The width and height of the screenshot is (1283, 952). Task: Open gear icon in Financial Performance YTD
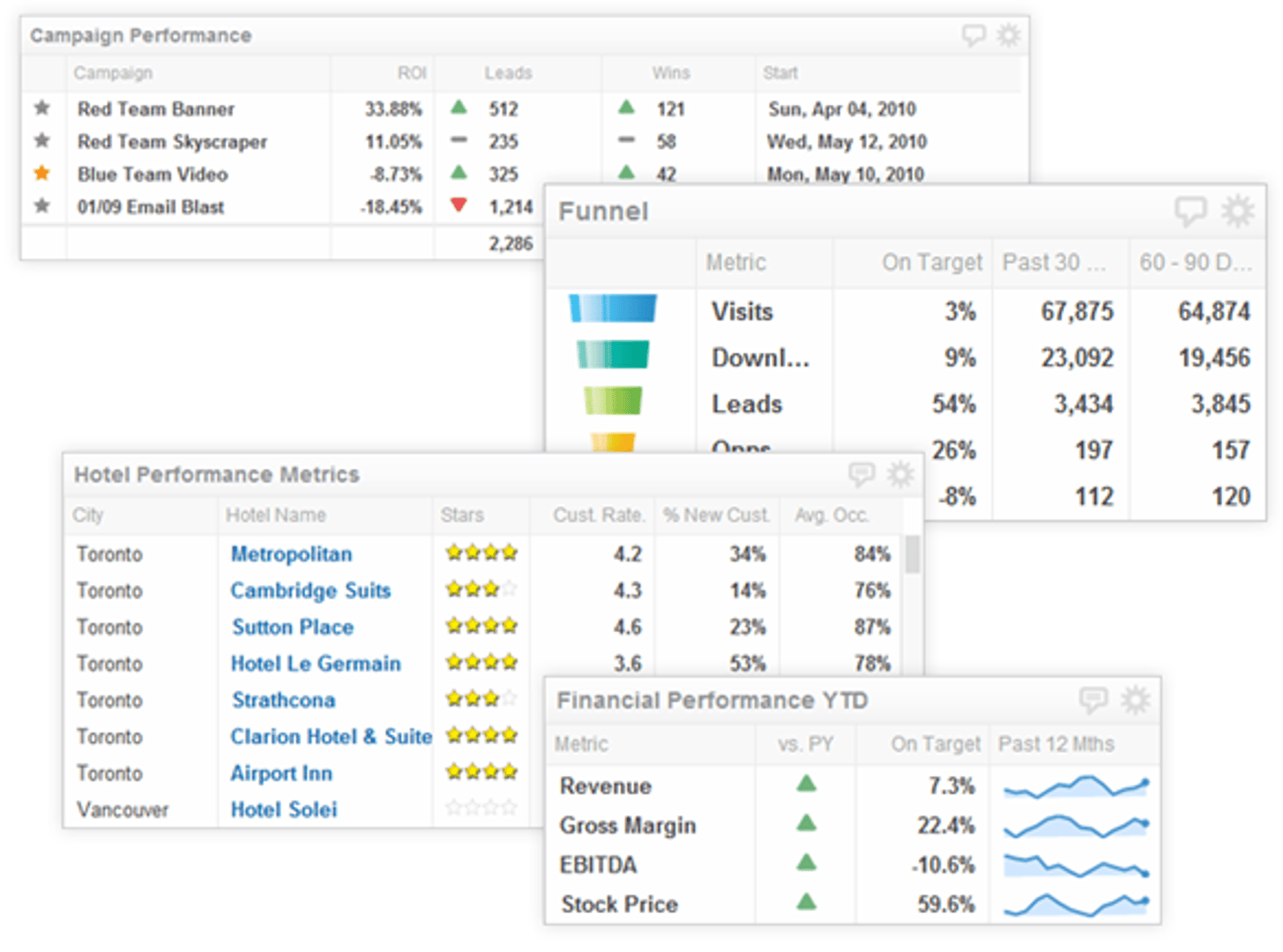[1135, 700]
